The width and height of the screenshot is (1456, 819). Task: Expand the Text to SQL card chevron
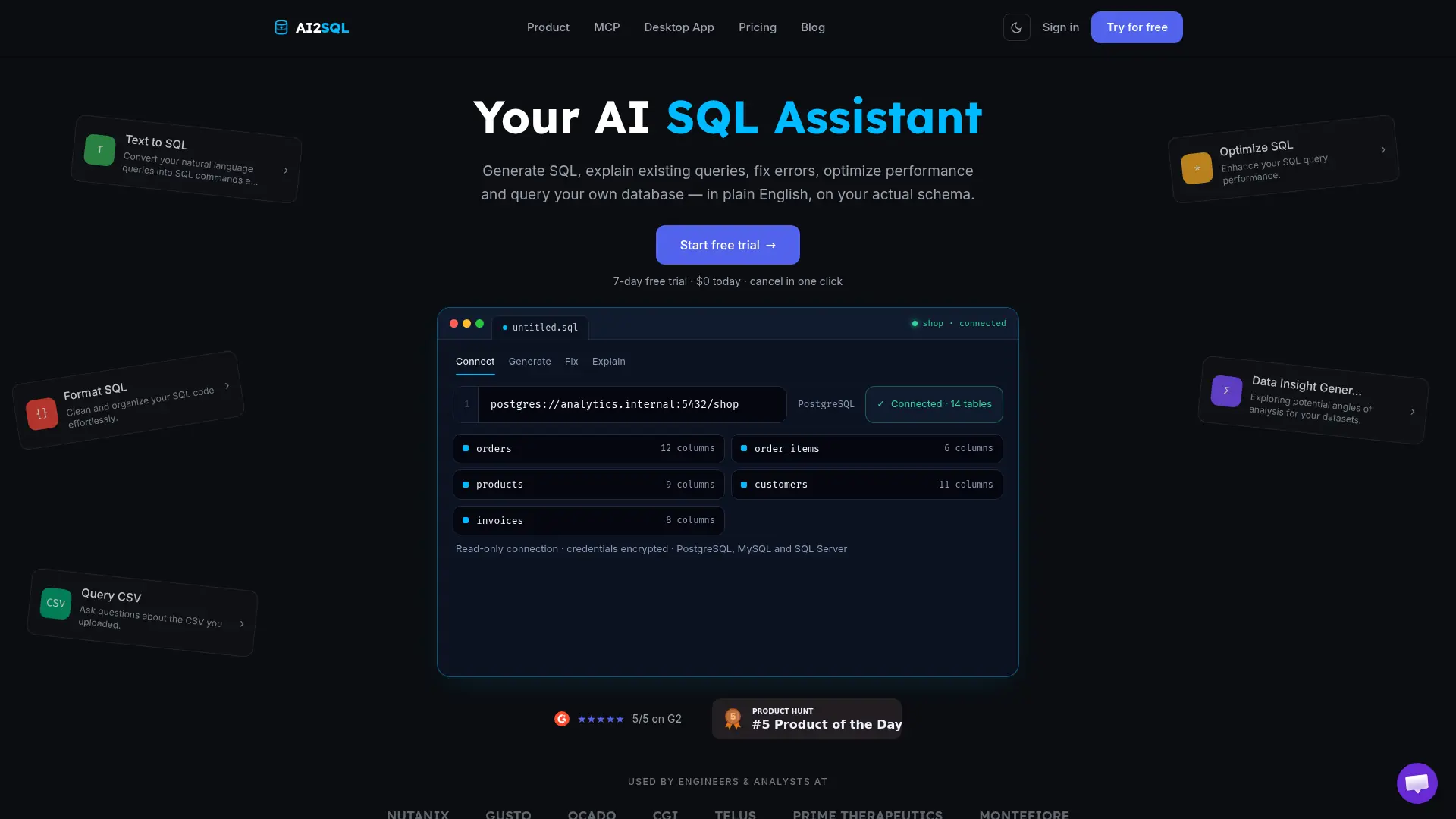click(x=286, y=171)
